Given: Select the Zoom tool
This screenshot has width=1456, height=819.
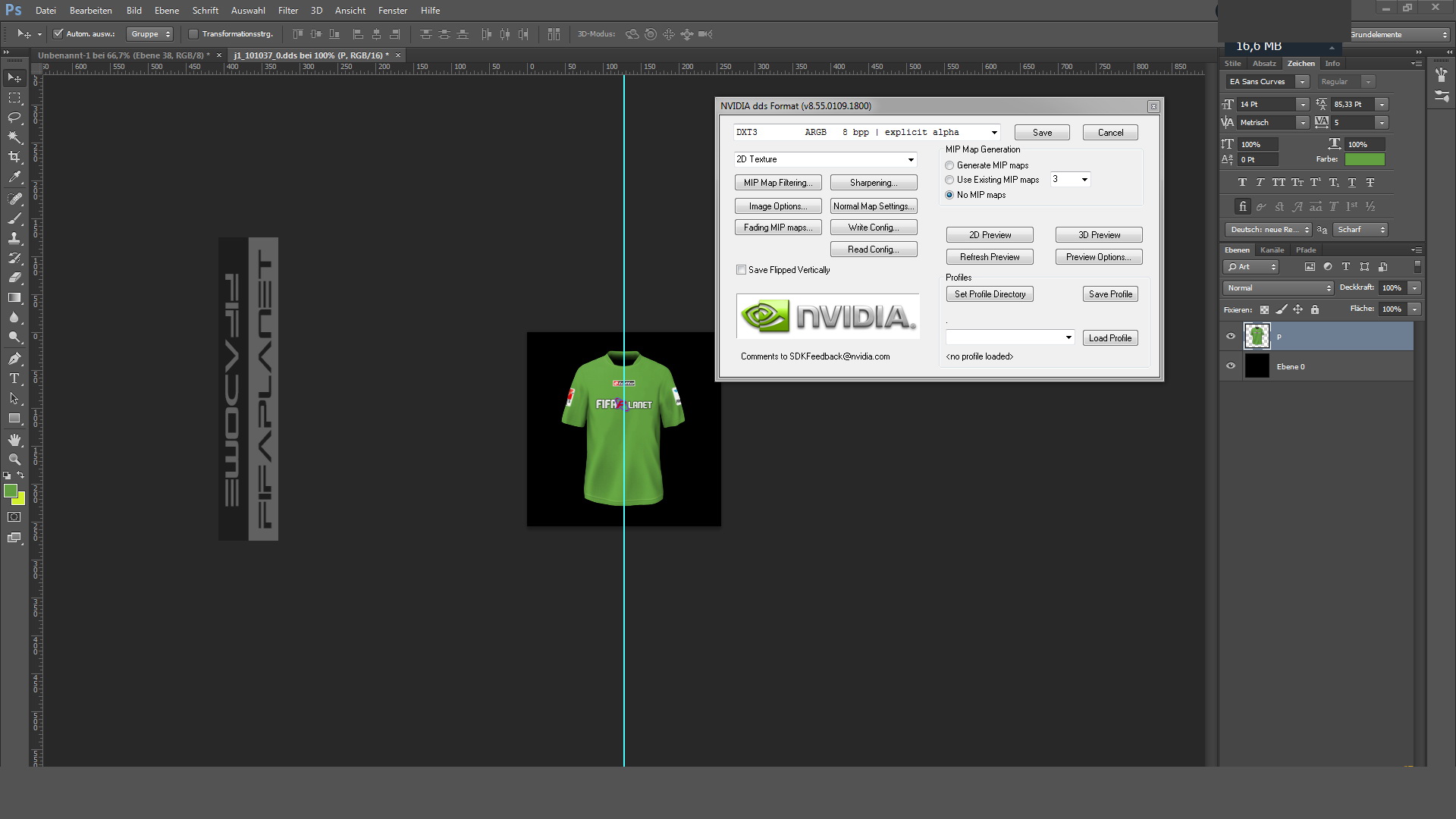Looking at the screenshot, I should coord(14,460).
